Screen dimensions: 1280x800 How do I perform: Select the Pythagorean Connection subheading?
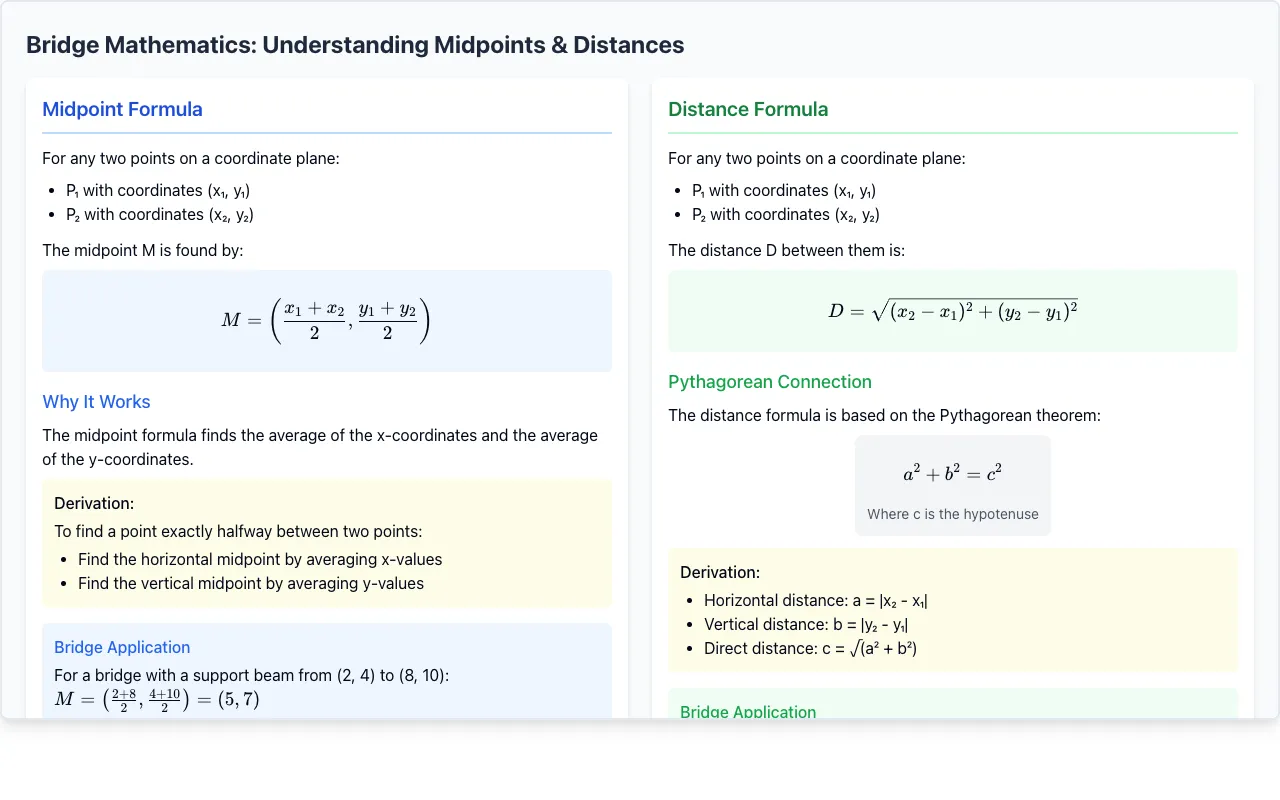[x=770, y=382]
